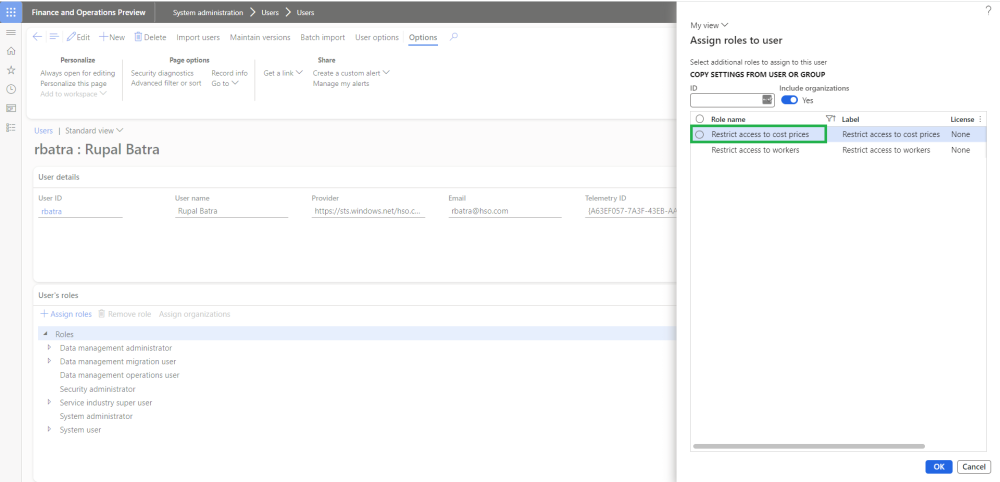The height and width of the screenshot is (482, 1000).
Task: Sort by the Label column header
Action: (x=851, y=119)
